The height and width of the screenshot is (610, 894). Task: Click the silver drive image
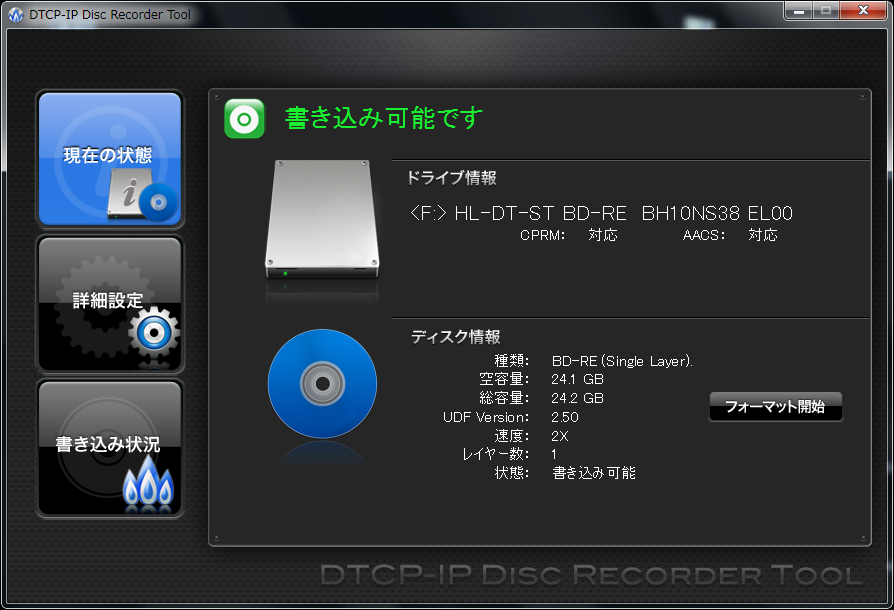pos(322,219)
